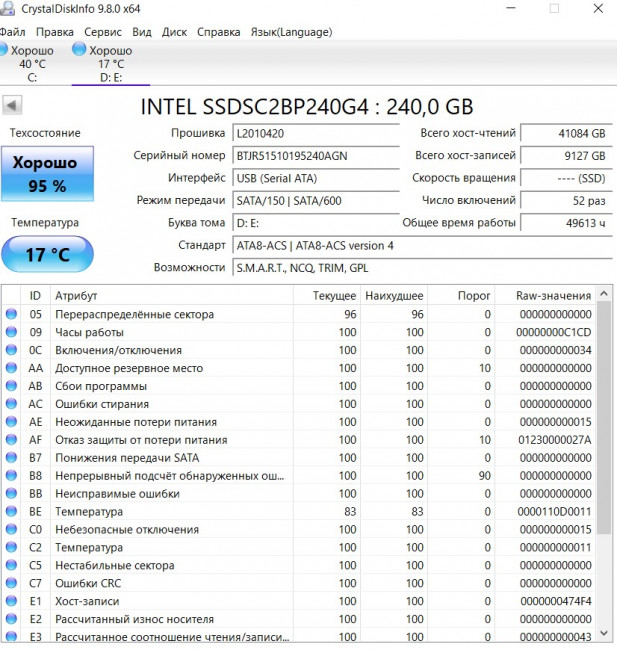Click status icon of 0C Включения/отключения
617x650 pixels.
[x=11, y=350]
